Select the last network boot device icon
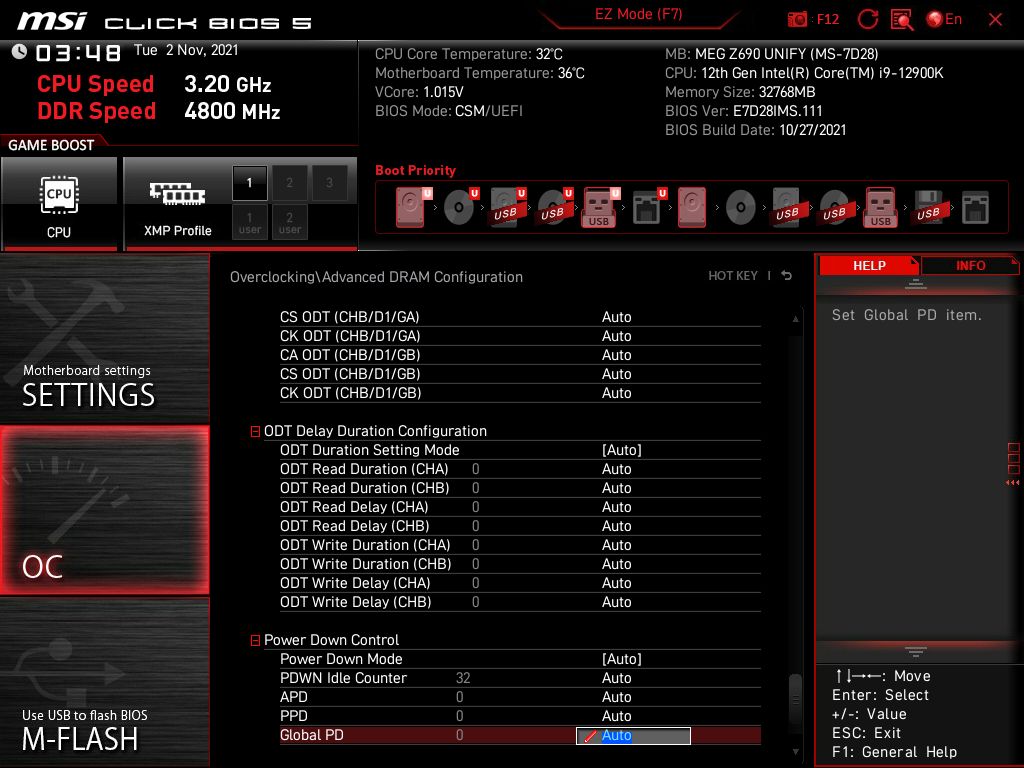This screenshot has height=768, width=1024. (x=976, y=208)
